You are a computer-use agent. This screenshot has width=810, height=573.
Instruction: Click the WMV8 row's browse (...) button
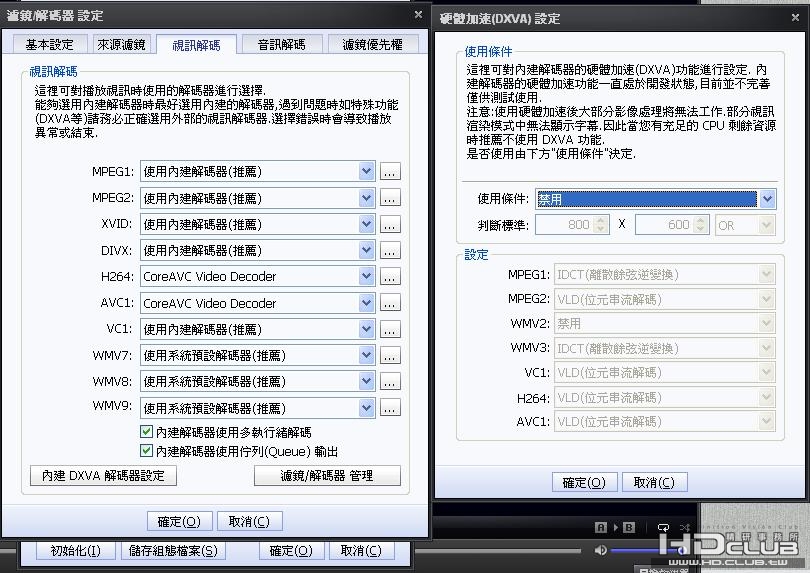coord(390,381)
